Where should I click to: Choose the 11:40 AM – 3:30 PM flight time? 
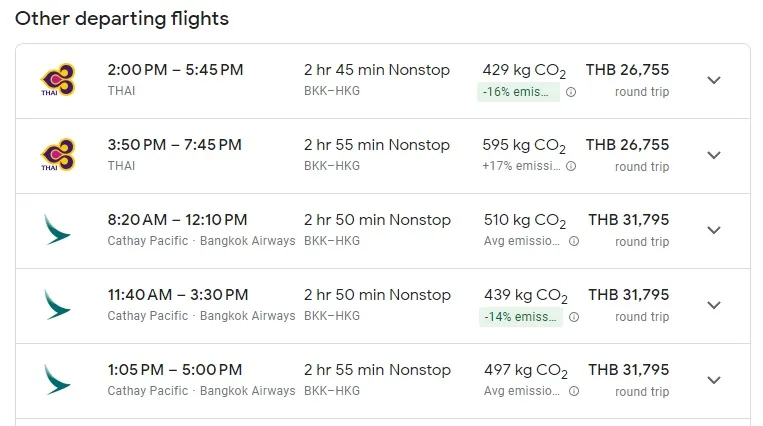[x=178, y=295]
